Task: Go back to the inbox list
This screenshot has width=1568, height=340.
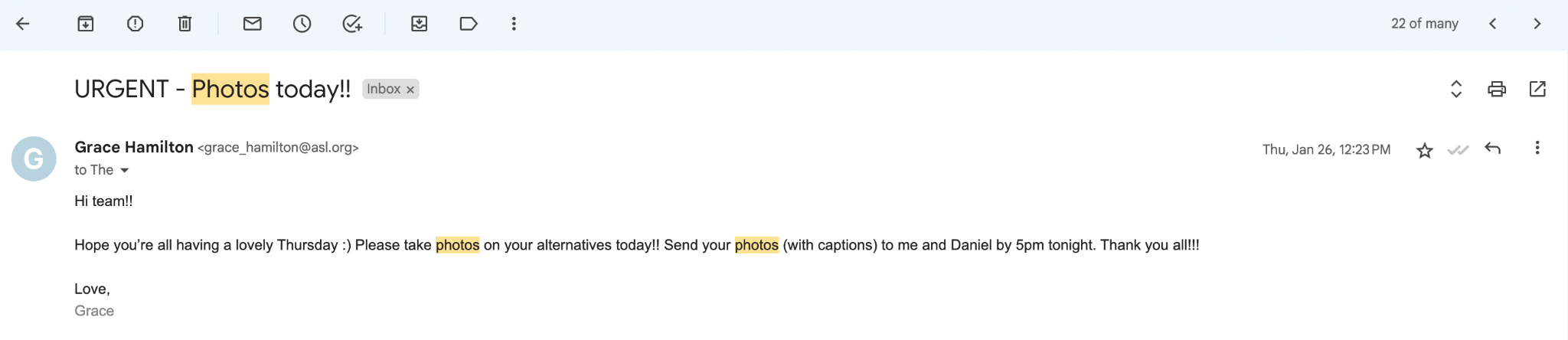Action: [23, 24]
